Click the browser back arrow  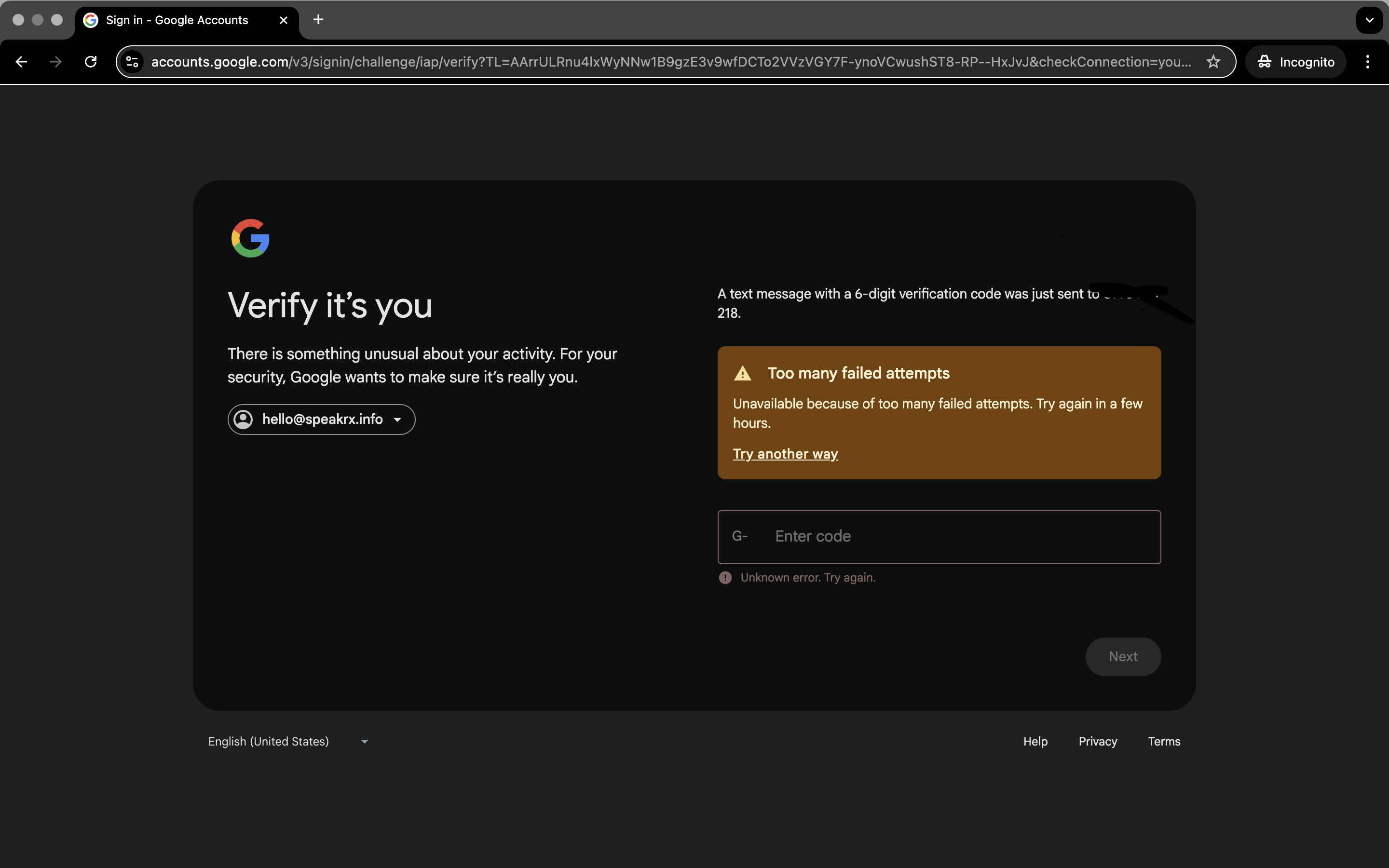coord(21,62)
